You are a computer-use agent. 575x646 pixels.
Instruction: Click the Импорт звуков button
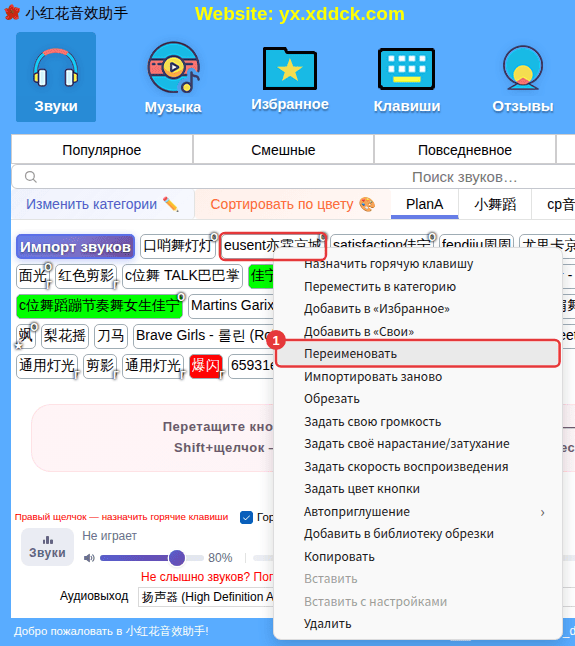(75, 247)
